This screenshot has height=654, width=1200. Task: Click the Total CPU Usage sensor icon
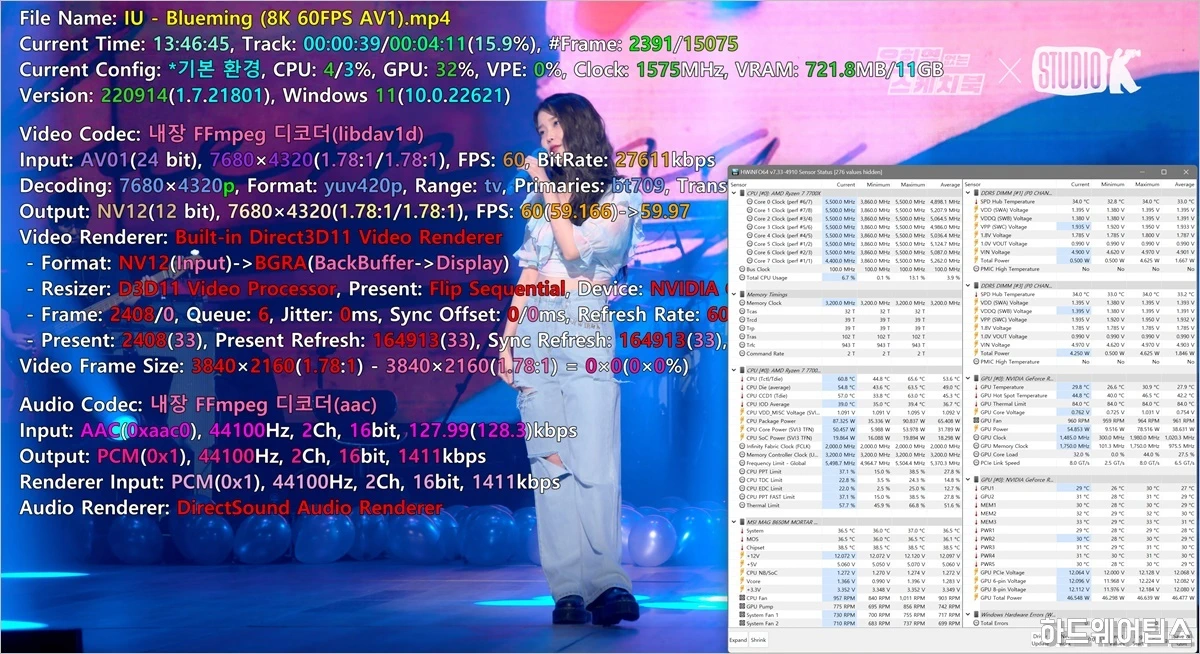[741, 277]
